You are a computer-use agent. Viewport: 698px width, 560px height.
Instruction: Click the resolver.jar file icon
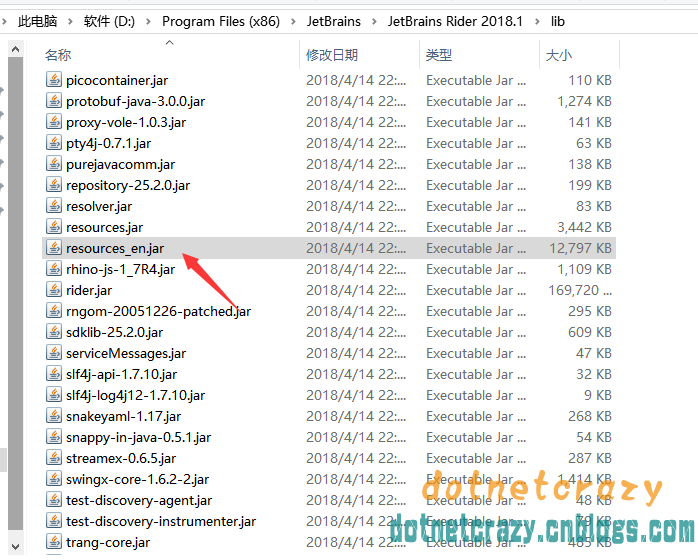point(54,206)
